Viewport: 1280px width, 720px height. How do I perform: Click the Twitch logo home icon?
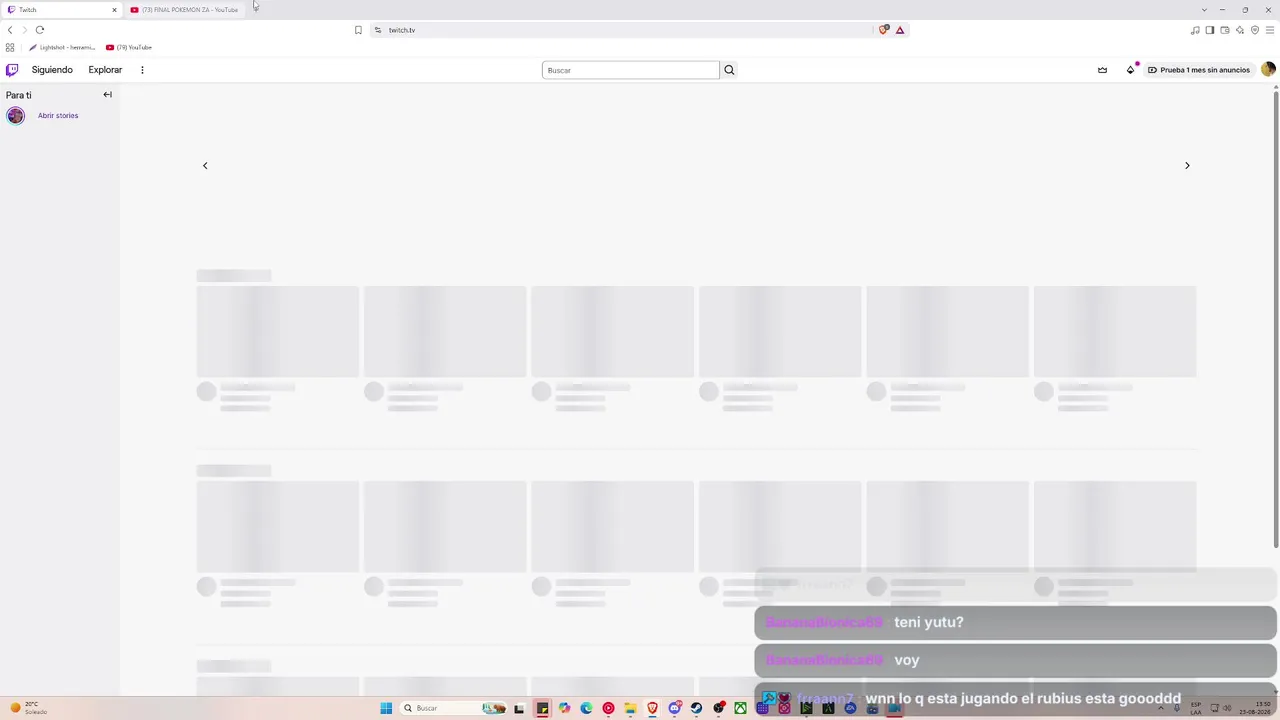pyautogui.click(x=12, y=70)
